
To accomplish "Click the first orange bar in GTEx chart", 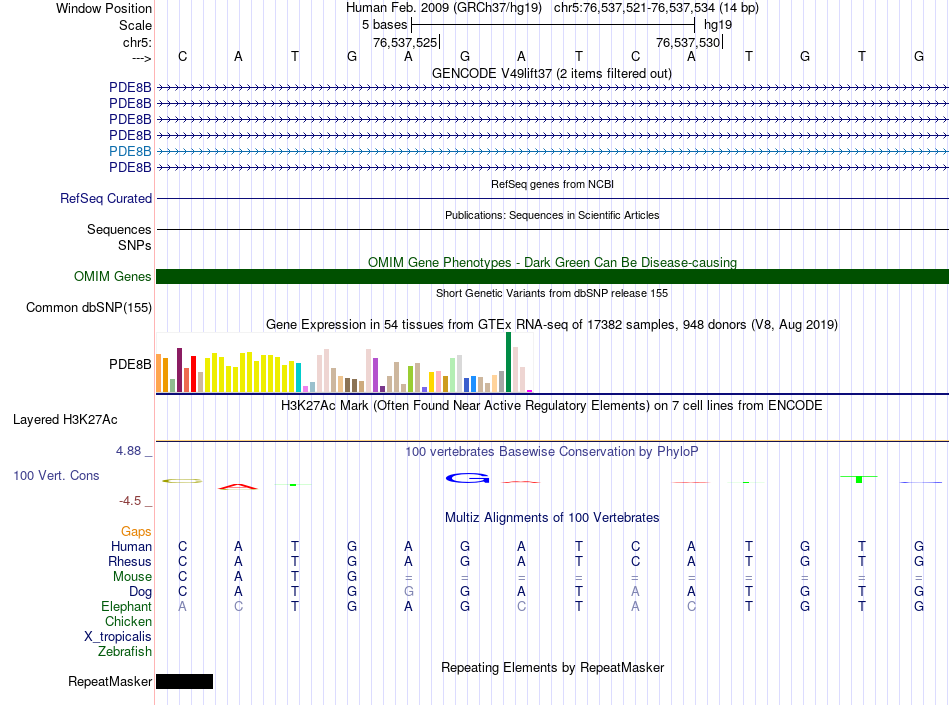I will (x=159, y=373).
